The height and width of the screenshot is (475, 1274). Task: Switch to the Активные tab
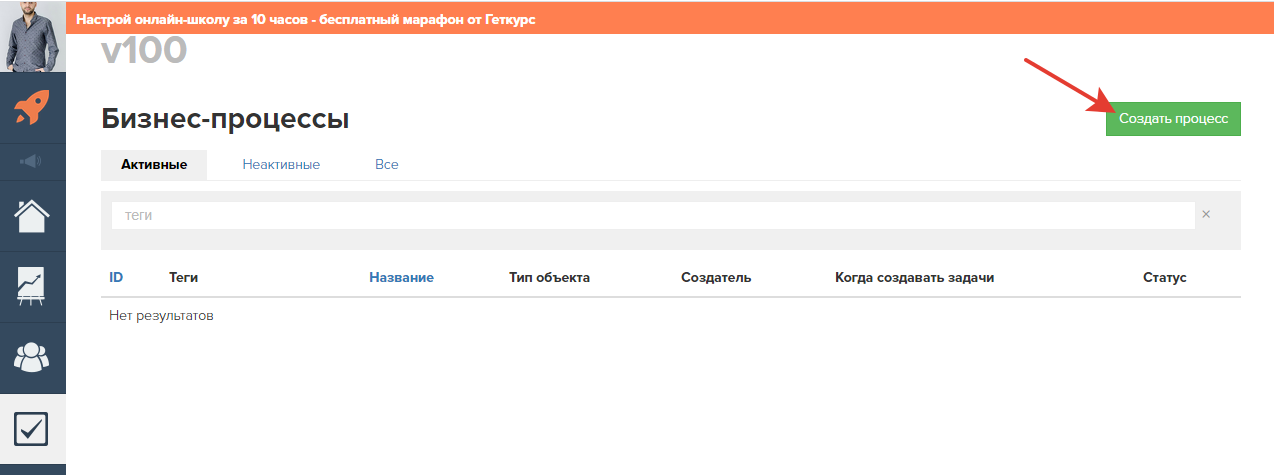tap(154, 164)
